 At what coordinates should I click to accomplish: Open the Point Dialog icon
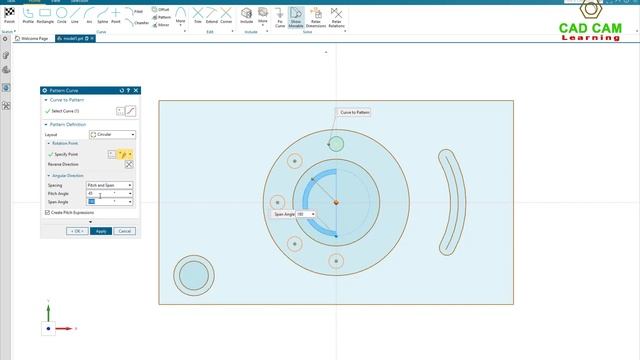(x=112, y=154)
